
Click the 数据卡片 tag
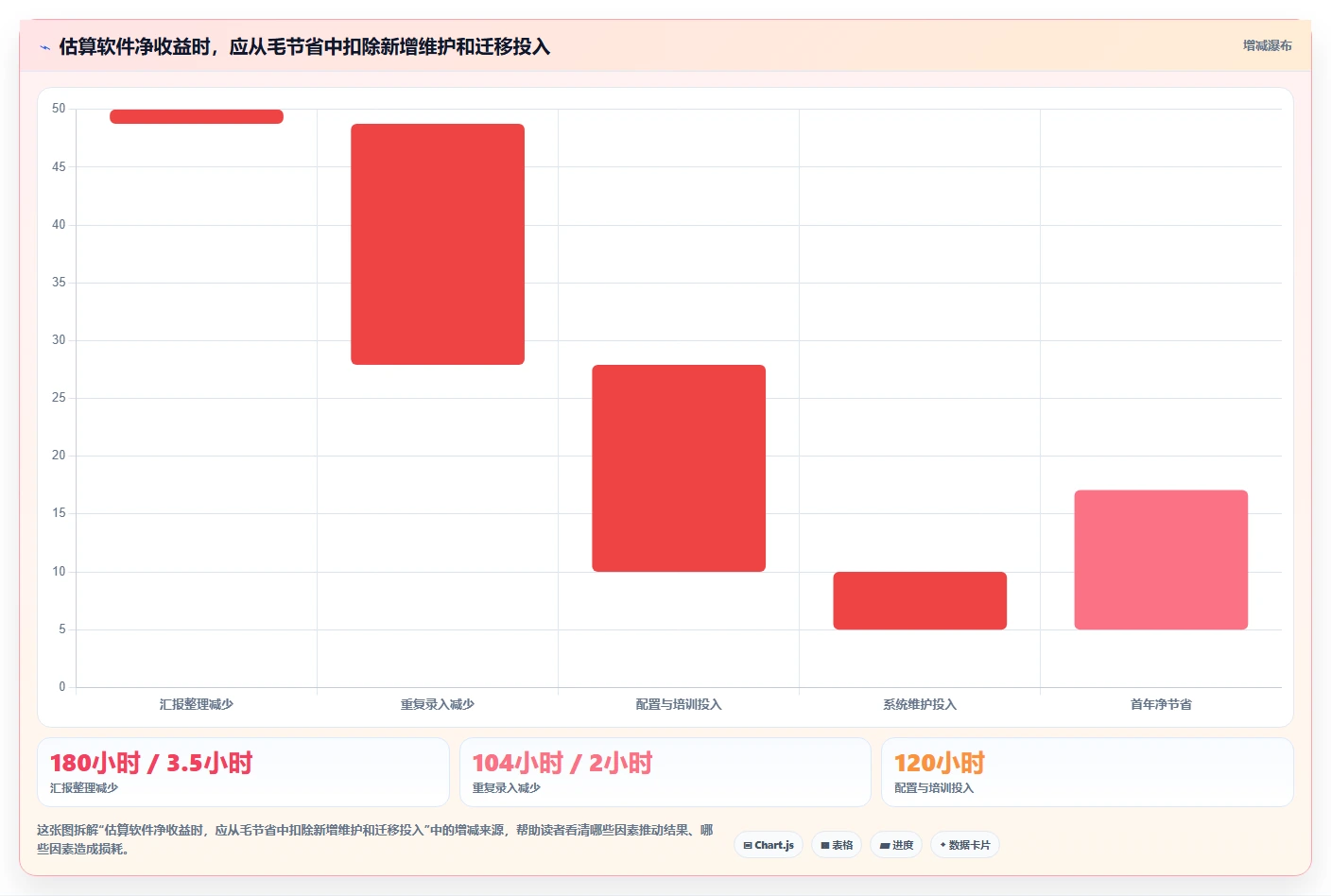pyautogui.click(x=965, y=845)
